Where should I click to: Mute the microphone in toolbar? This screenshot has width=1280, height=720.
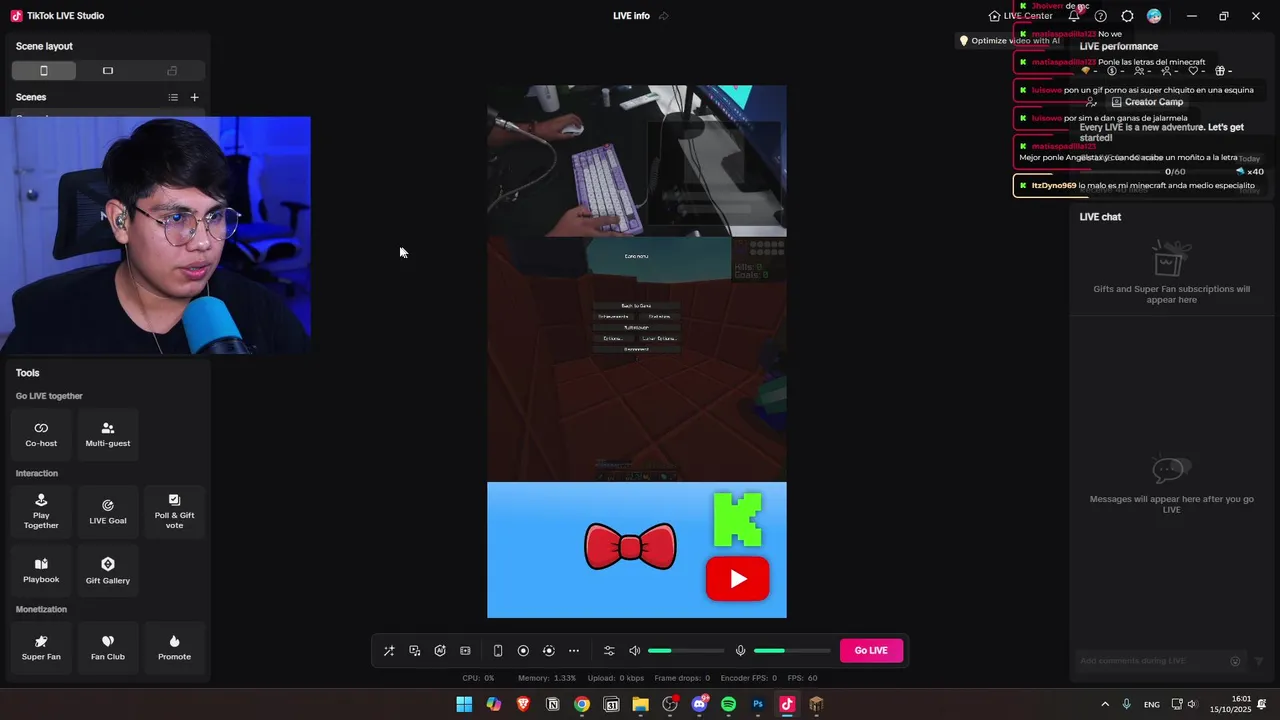(x=740, y=651)
